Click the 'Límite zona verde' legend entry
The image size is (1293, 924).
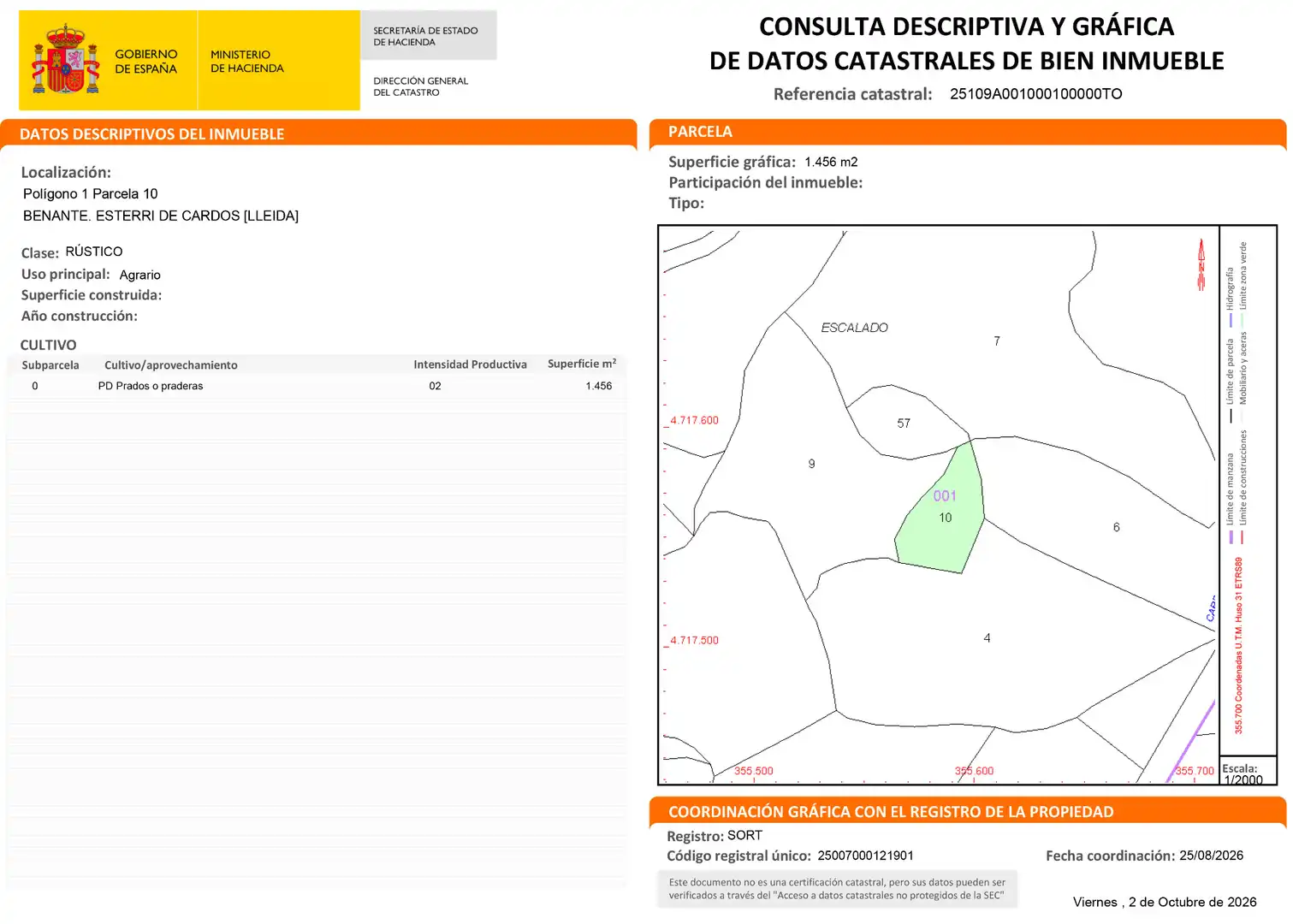[x=1243, y=283]
